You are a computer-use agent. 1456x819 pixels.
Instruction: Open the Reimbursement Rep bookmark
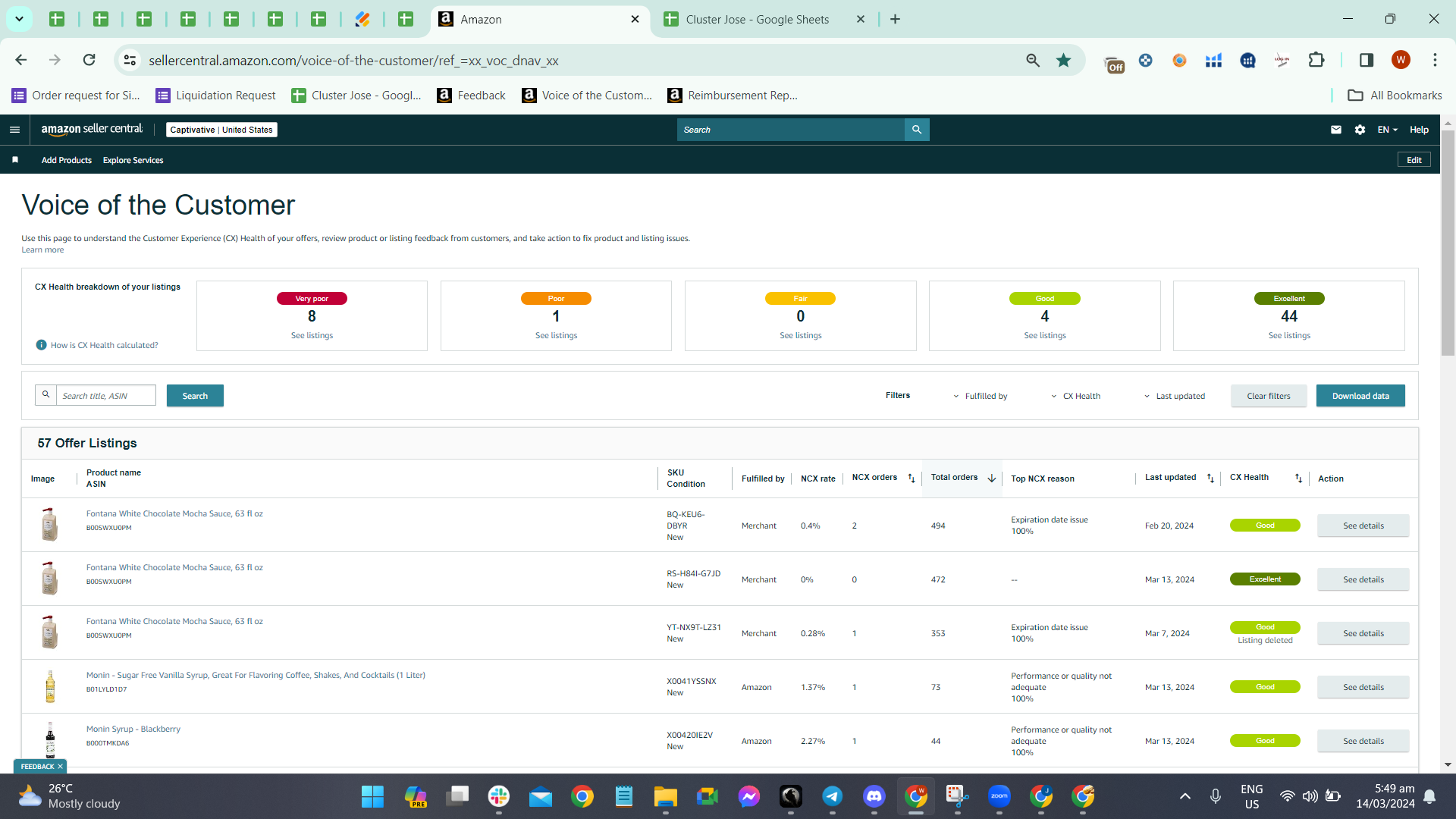(x=733, y=96)
